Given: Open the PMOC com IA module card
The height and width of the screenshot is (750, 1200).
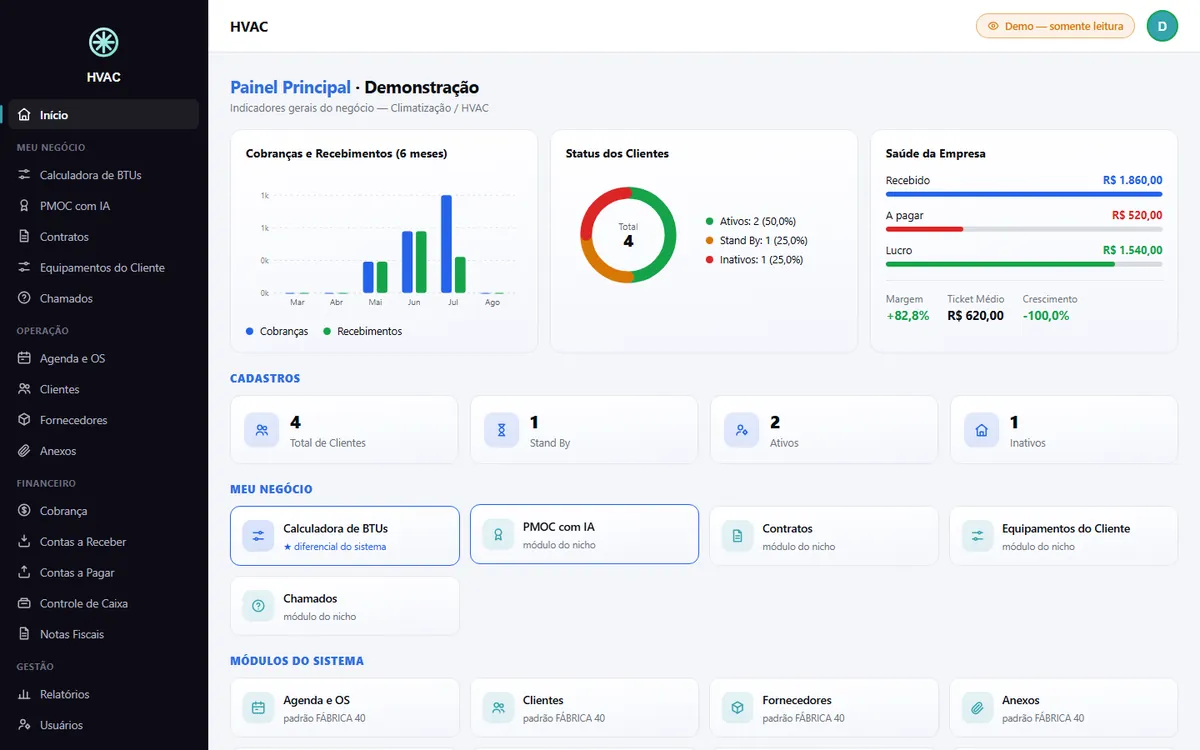Looking at the screenshot, I should point(584,535).
